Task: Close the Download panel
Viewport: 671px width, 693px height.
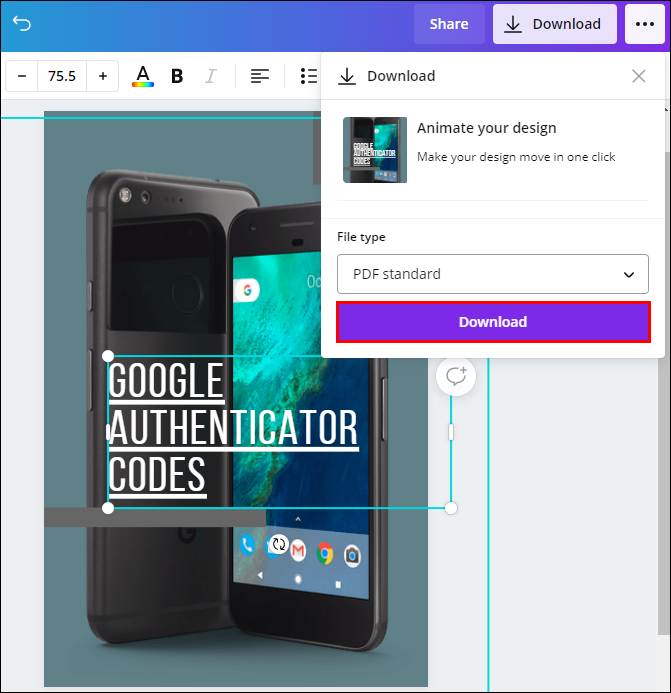Action: 638,76
